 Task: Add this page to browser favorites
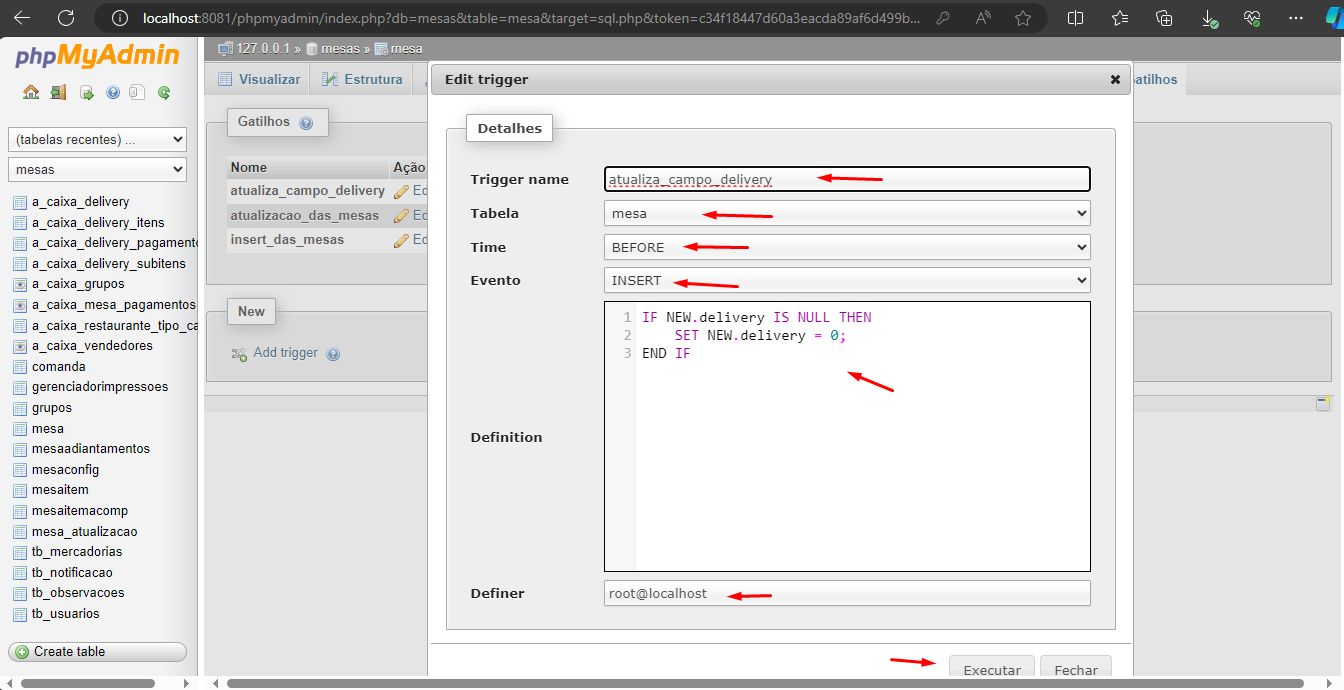pos(1023,18)
